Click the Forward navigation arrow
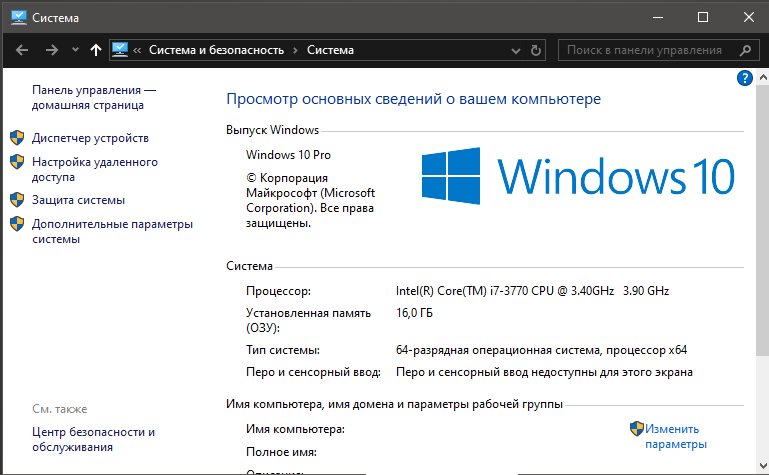 click(x=51, y=49)
